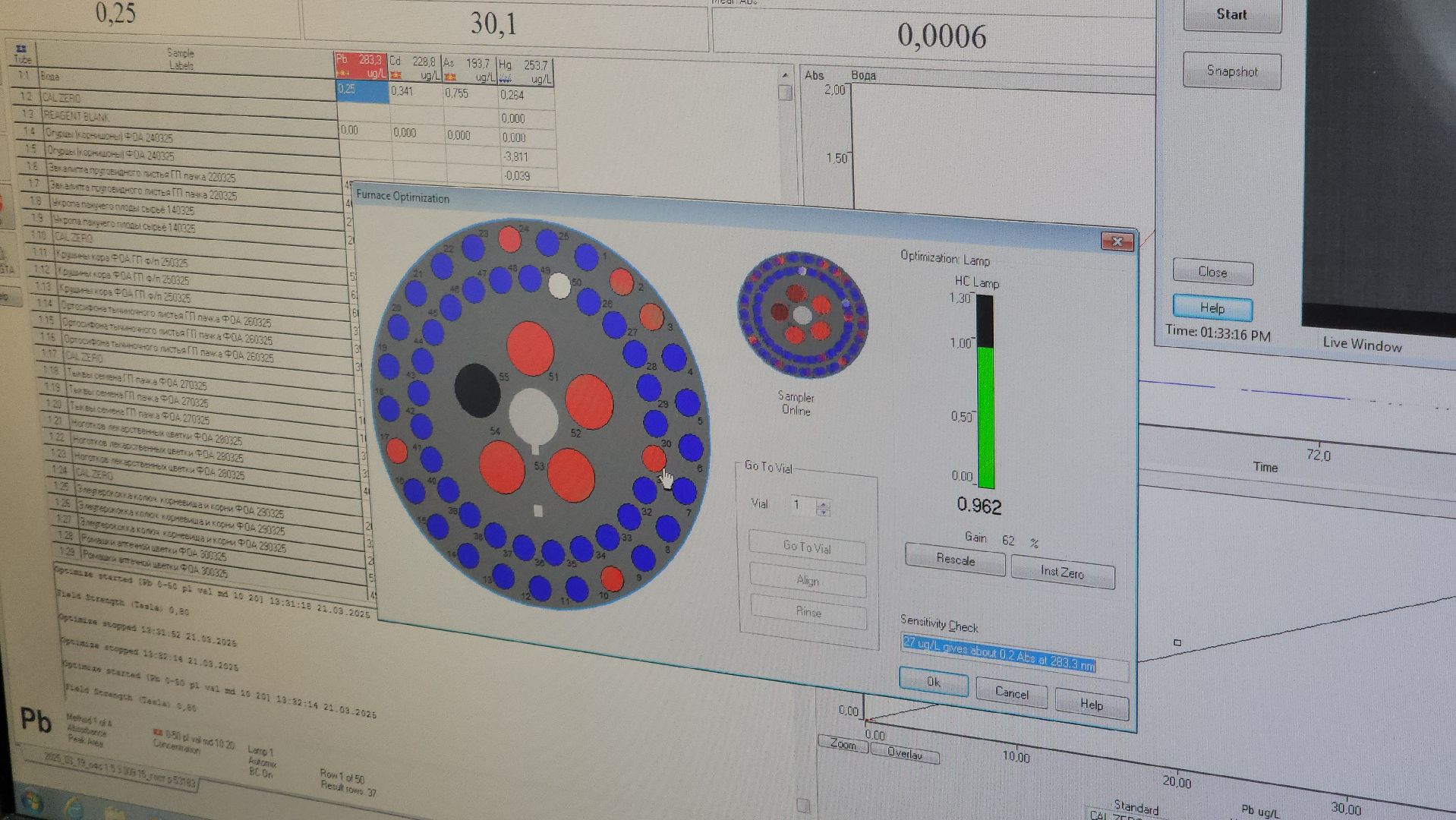The width and height of the screenshot is (1456, 820).
Task: Click the small sampler carousel thumbnail
Action: click(802, 315)
